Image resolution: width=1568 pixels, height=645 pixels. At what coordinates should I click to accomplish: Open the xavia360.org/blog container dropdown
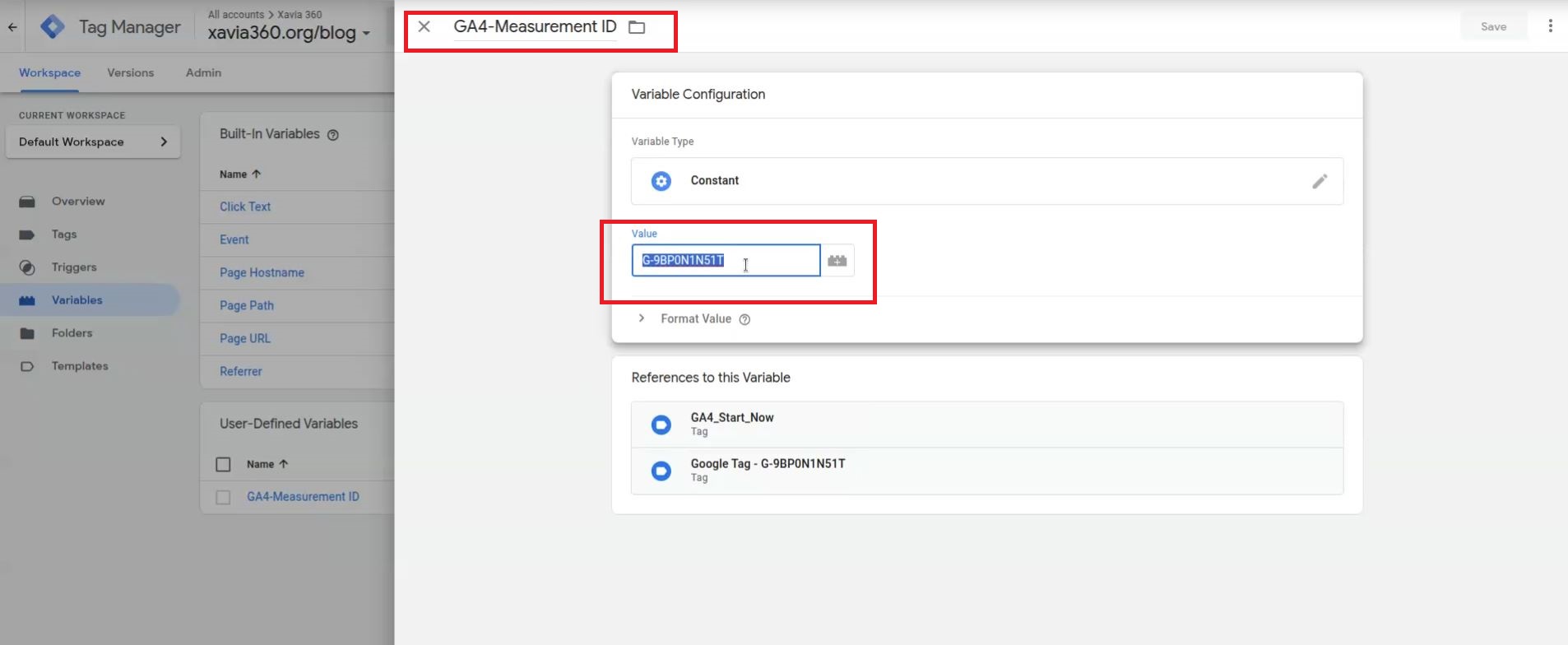click(x=289, y=33)
